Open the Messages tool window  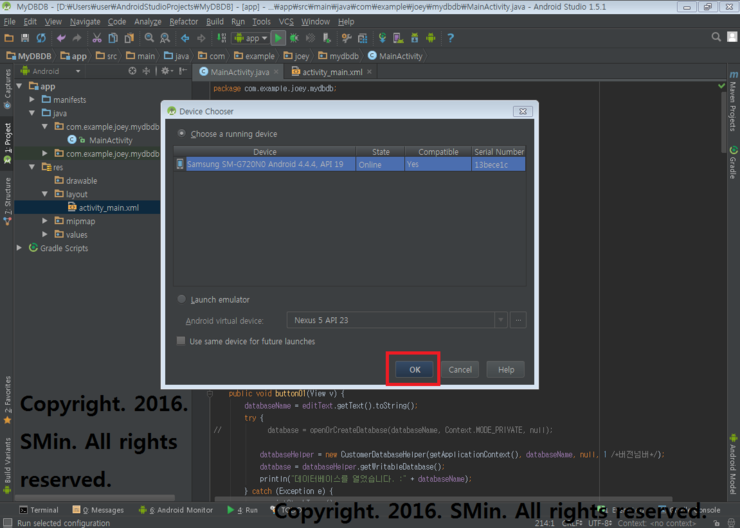coord(98,510)
